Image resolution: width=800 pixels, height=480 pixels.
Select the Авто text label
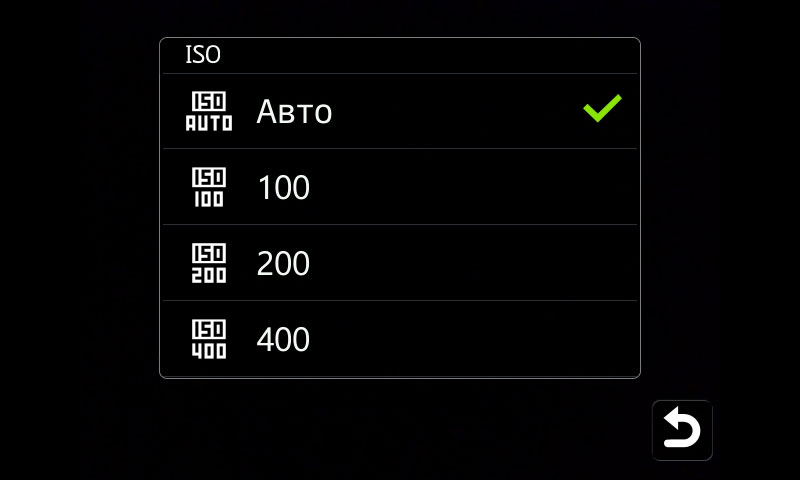294,112
